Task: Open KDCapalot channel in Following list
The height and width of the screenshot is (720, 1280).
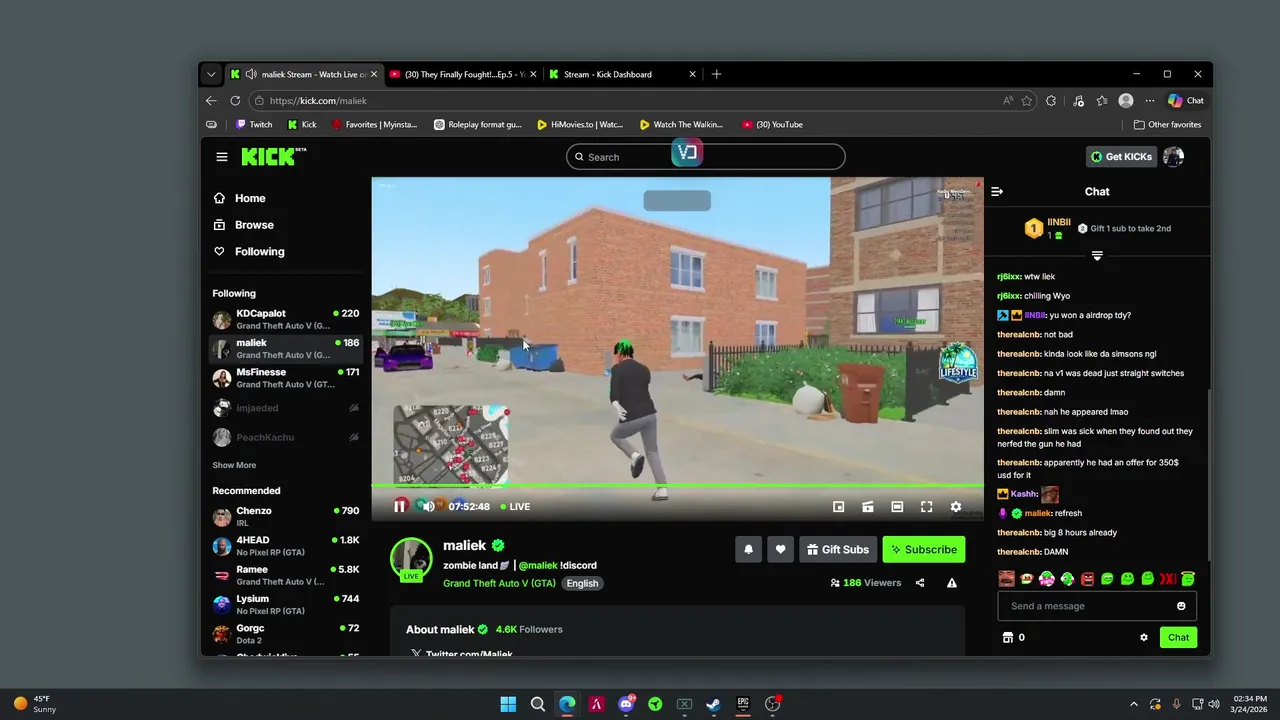Action: coord(286,319)
